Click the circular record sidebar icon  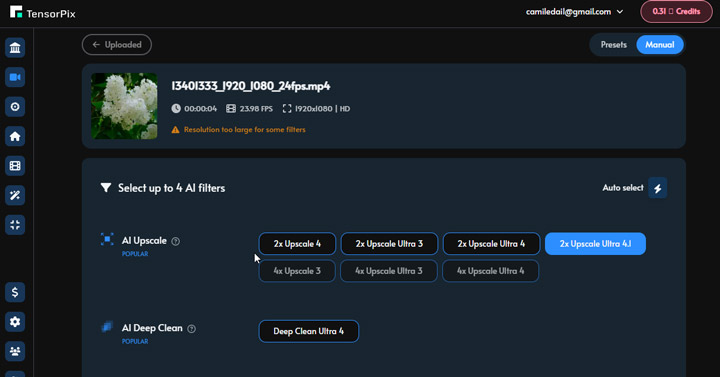pos(15,107)
